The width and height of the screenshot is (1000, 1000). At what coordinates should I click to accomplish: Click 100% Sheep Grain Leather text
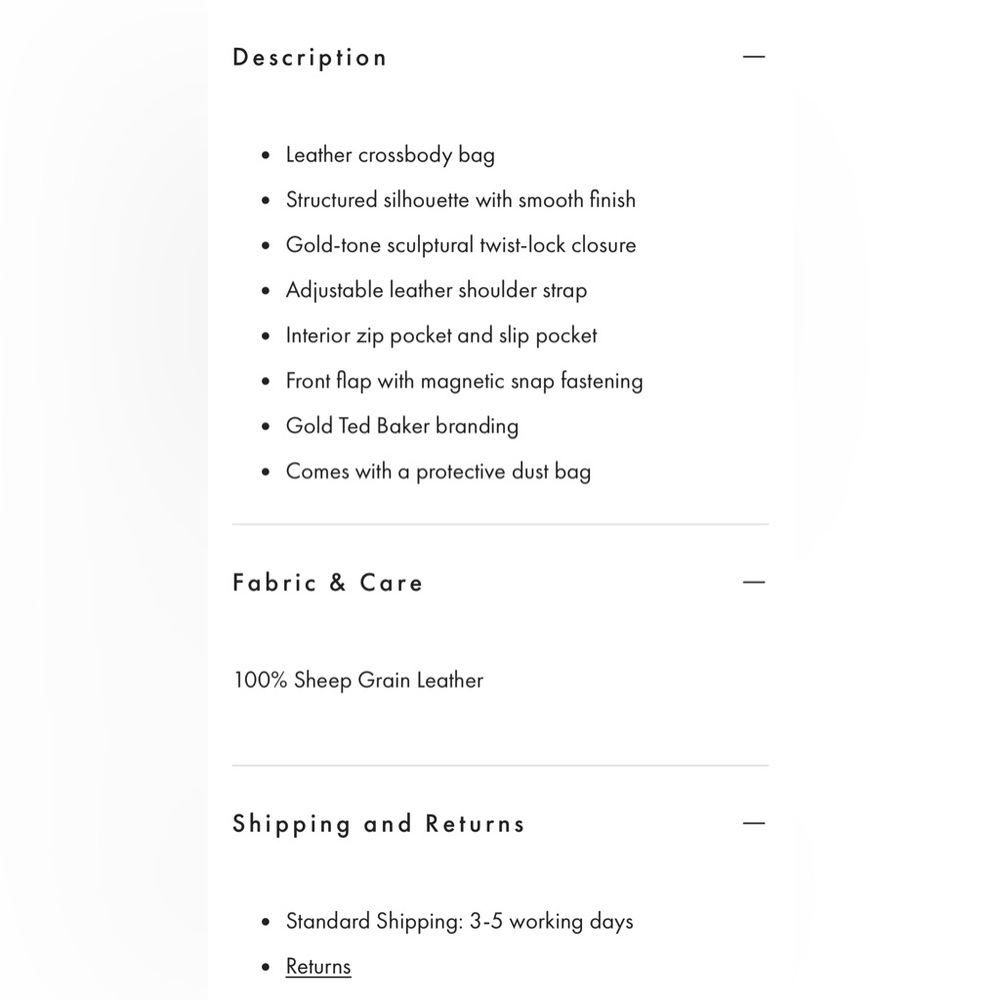(358, 680)
